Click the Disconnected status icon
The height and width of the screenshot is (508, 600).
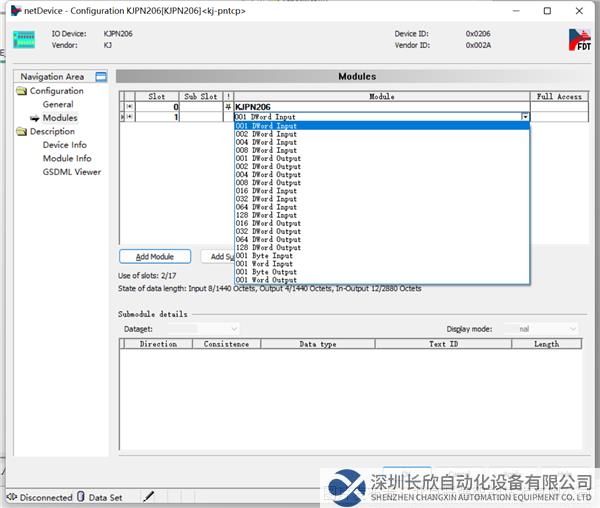(x=11, y=496)
